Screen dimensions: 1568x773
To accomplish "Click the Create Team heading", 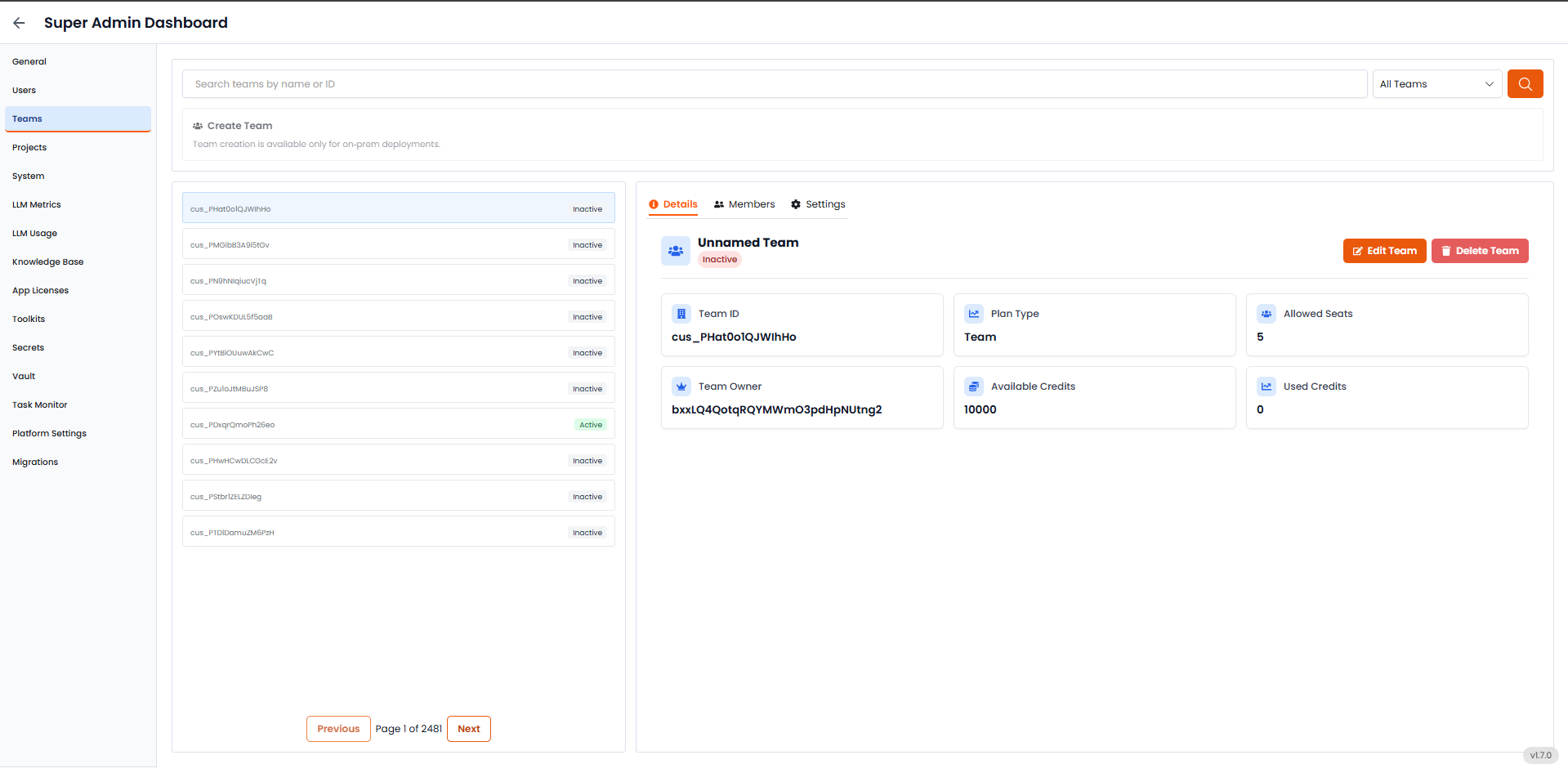I will pos(240,126).
